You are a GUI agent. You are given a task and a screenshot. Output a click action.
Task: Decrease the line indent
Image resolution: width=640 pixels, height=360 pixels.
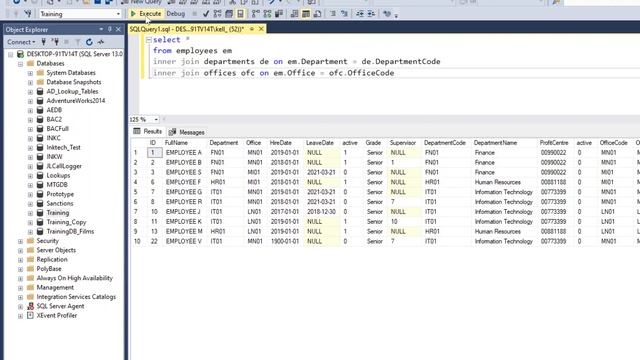(x=360, y=14)
